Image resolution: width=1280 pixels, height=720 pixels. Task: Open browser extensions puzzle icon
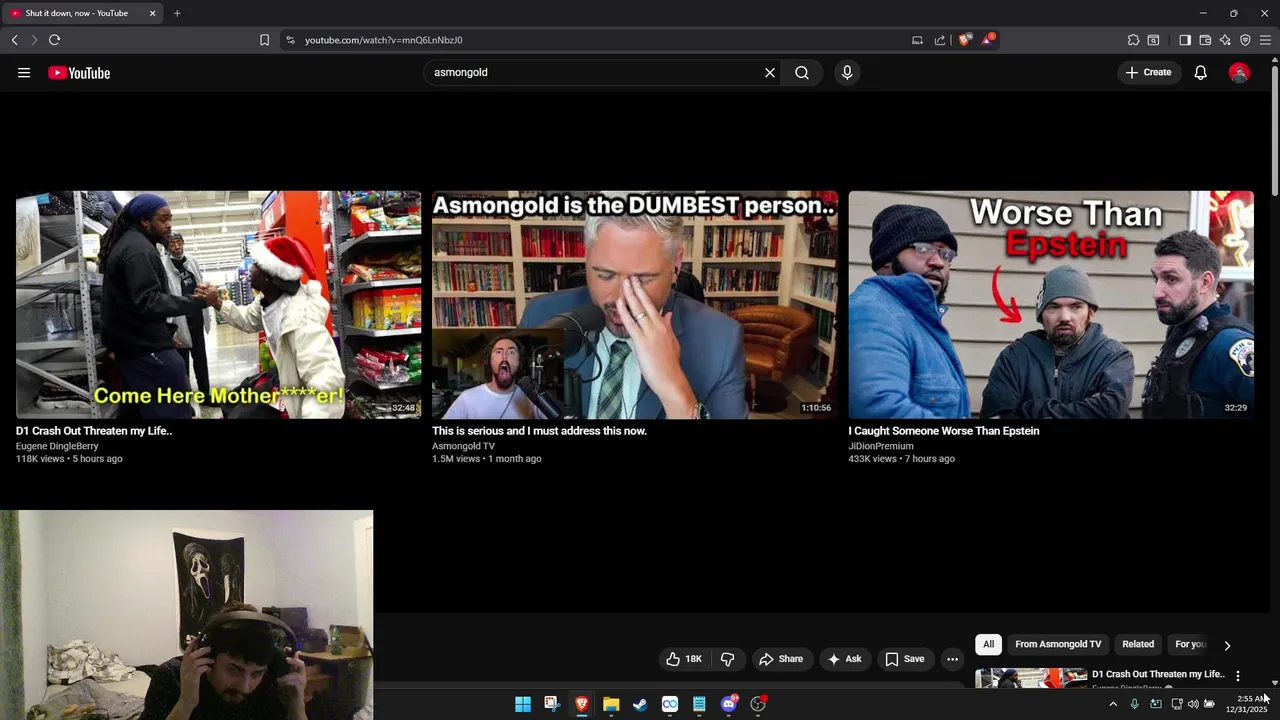(1133, 40)
